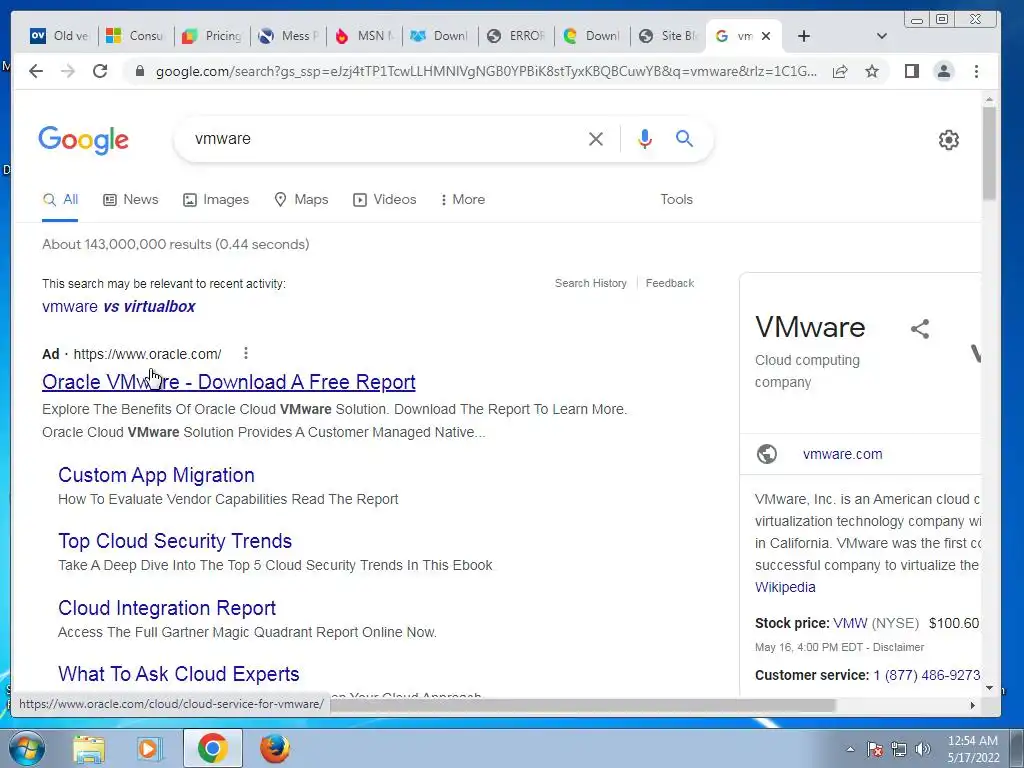Image resolution: width=1024 pixels, height=768 pixels.
Task: Open Windows Explorer from the taskbar
Action: 88,749
